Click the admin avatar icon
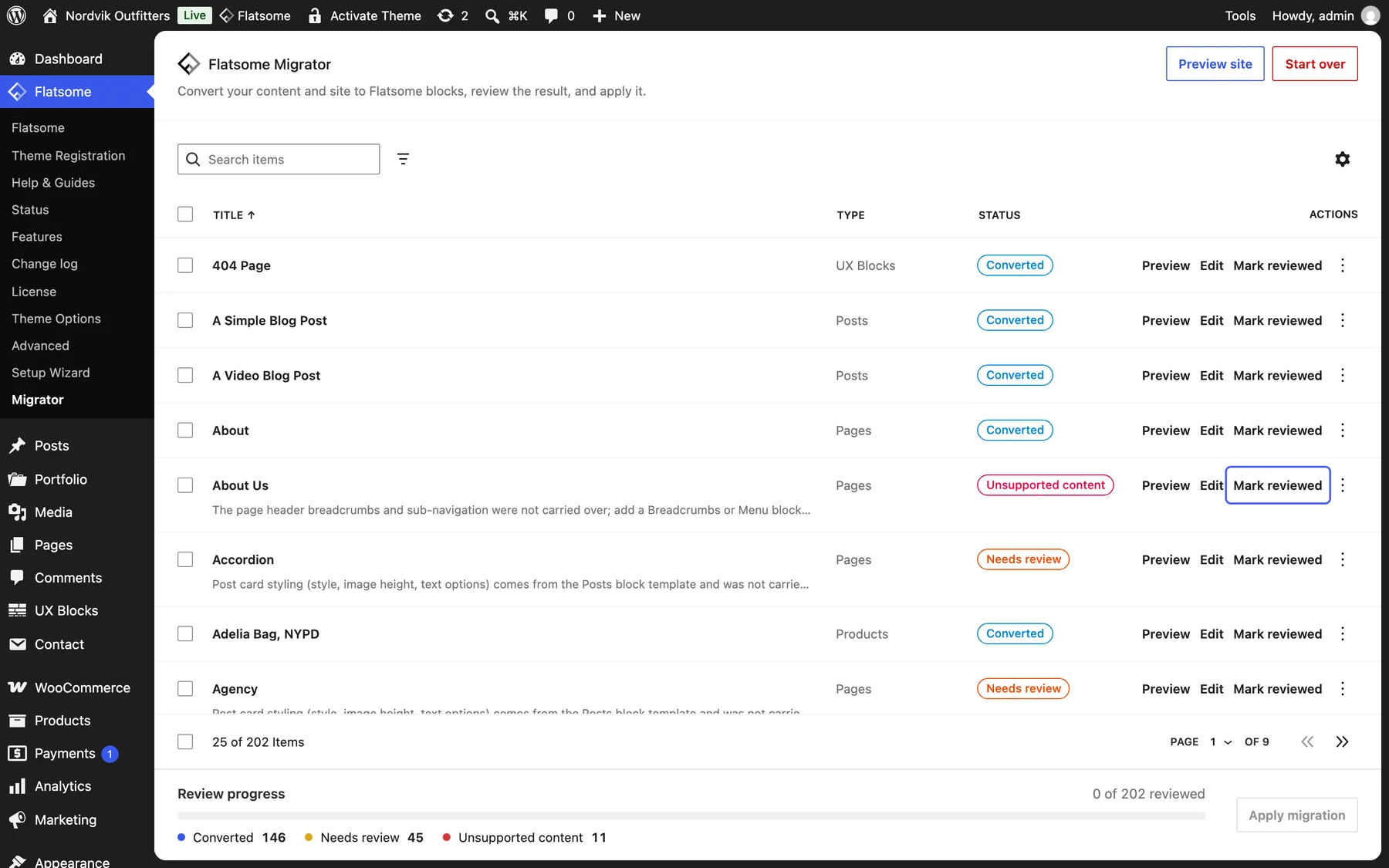The width and height of the screenshot is (1389, 868). point(1370,15)
